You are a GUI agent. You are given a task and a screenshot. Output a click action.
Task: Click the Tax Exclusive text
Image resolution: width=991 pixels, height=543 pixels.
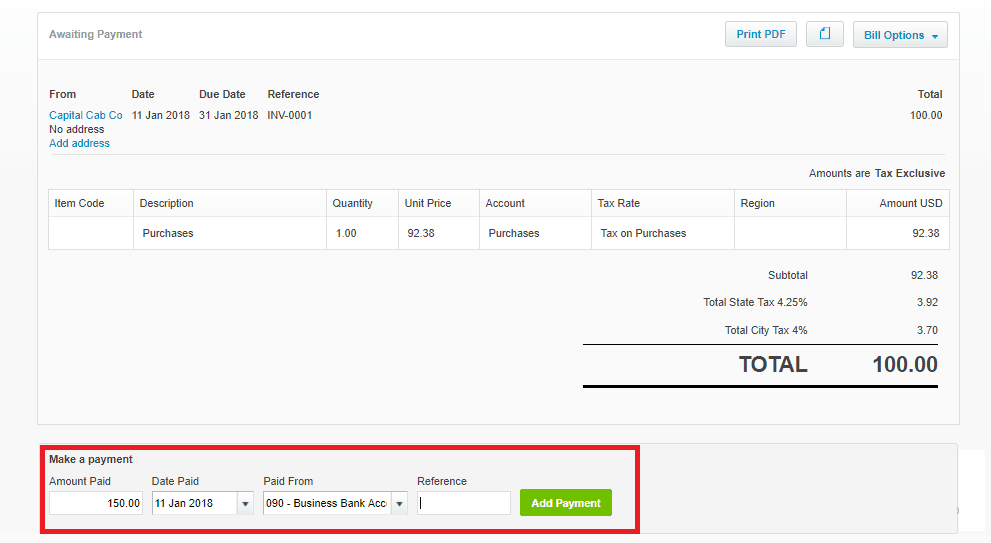point(909,173)
